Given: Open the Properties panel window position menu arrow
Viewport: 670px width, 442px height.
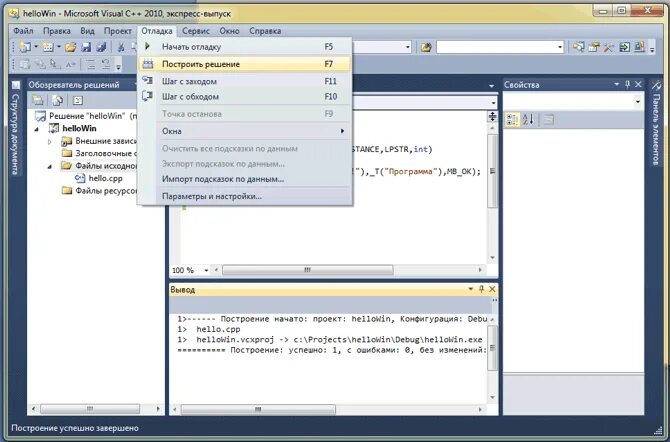Looking at the screenshot, I should [616, 85].
